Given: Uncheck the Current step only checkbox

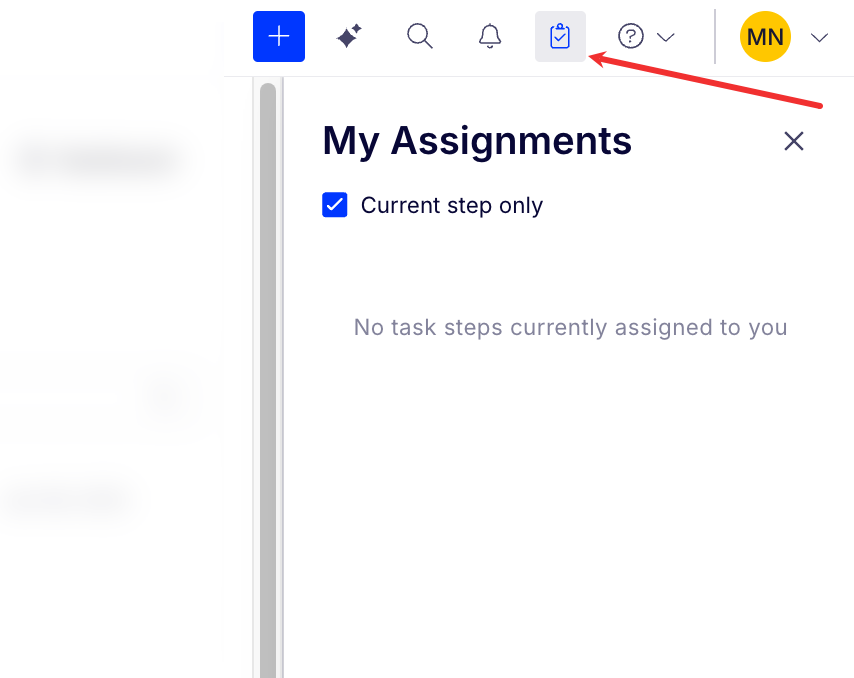Looking at the screenshot, I should (334, 205).
